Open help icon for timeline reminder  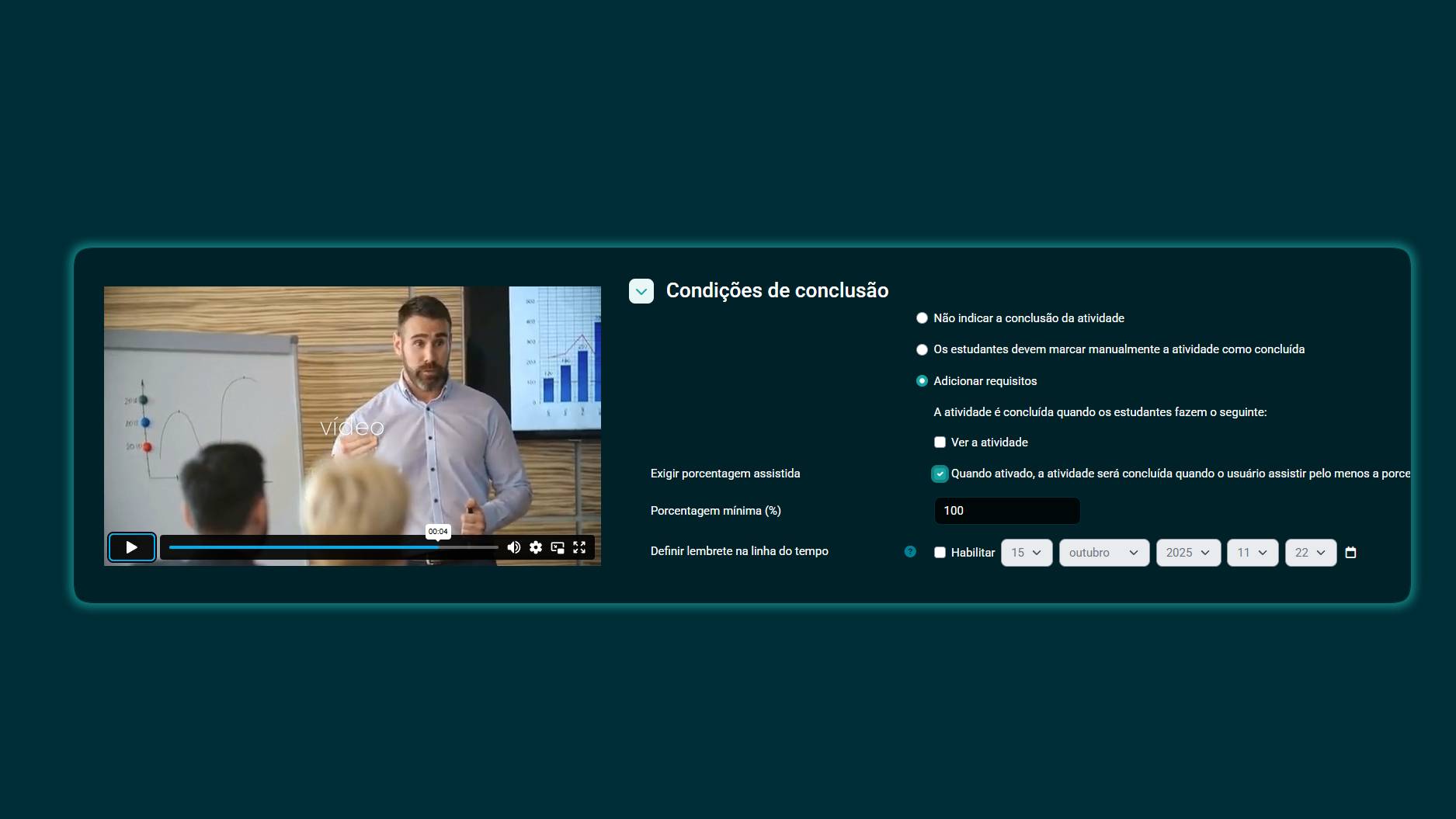(910, 552)
